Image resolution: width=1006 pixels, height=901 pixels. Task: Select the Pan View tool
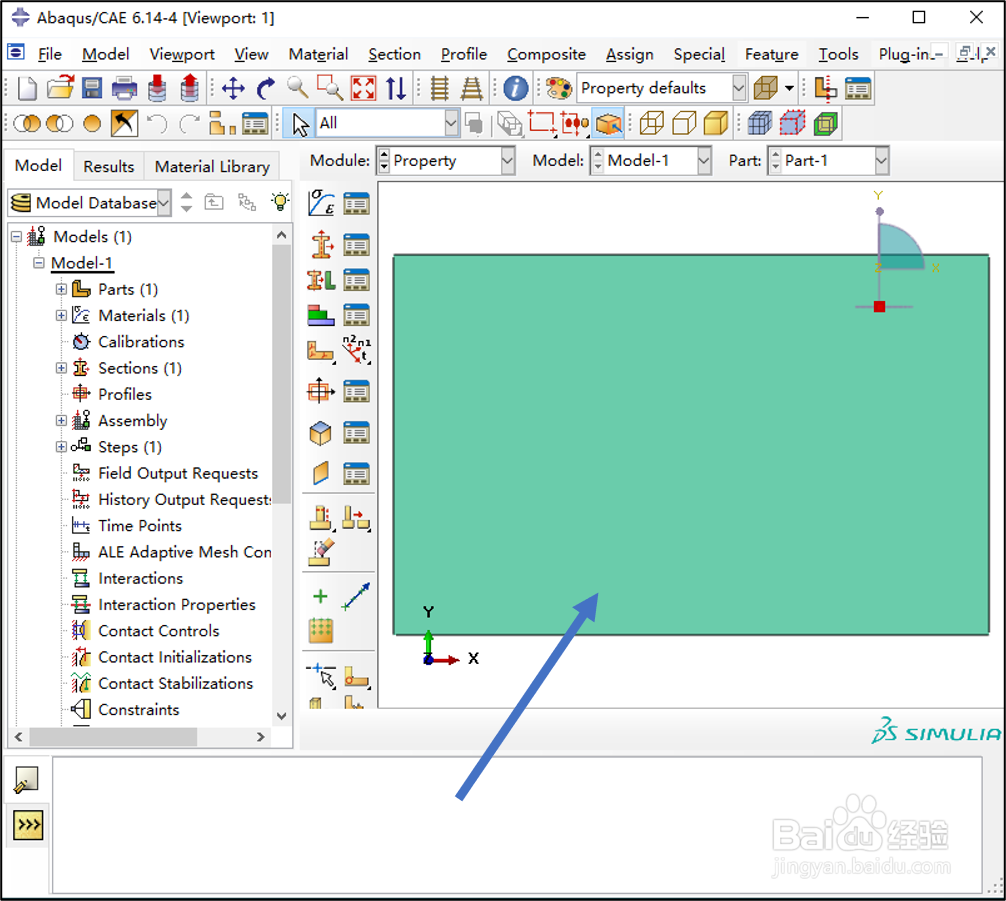pos(233,88)
